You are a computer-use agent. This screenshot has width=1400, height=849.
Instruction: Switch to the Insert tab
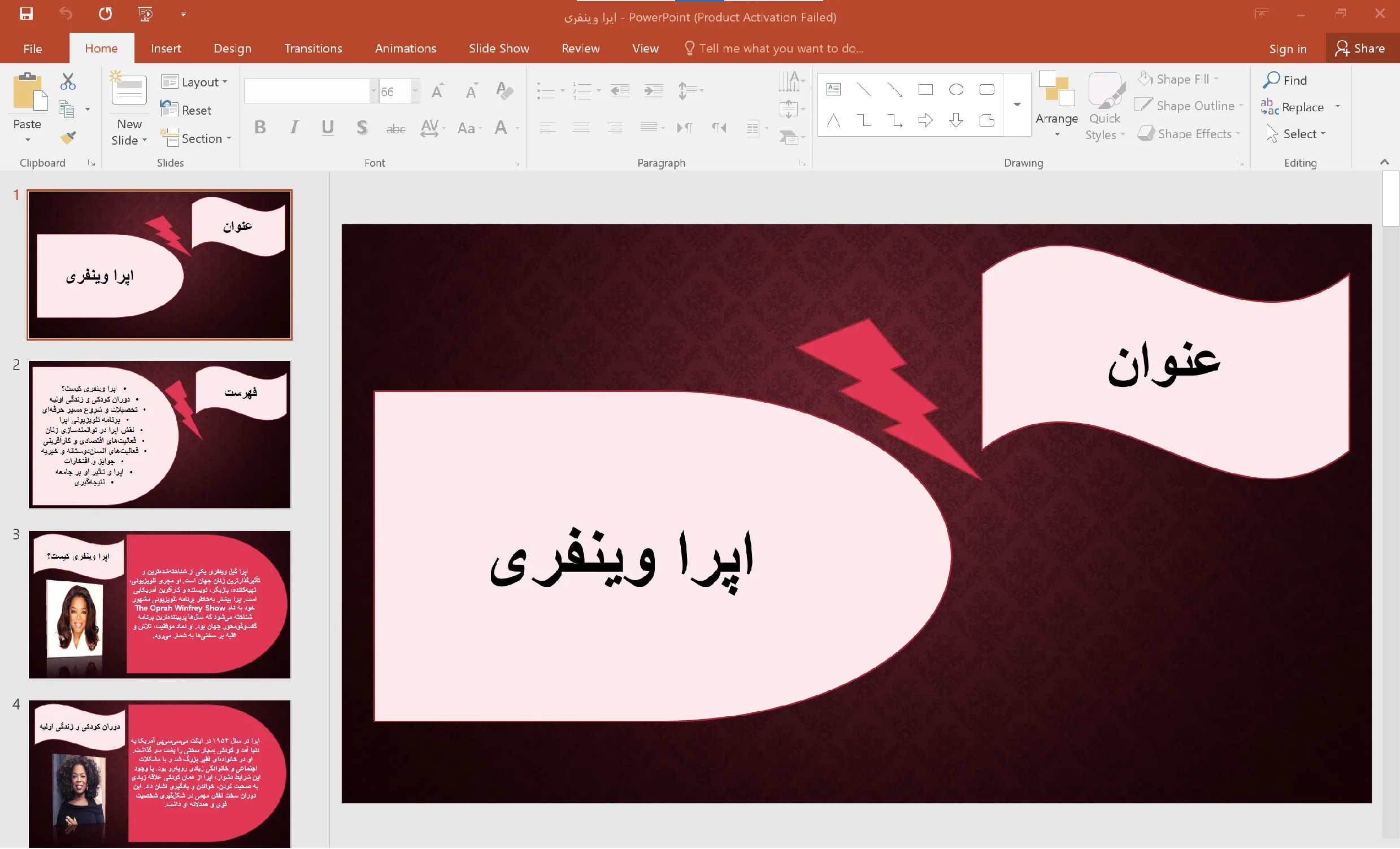[x=166, y=48]
